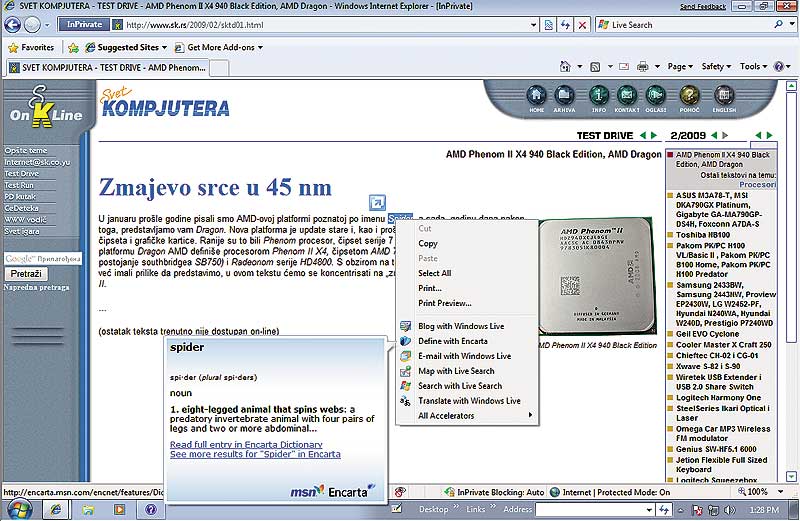Image resolution: width=800 pixels, height=521 pixels.
Task: Click the Refresh icon beside address bar
Action: (x=565, y=24)
